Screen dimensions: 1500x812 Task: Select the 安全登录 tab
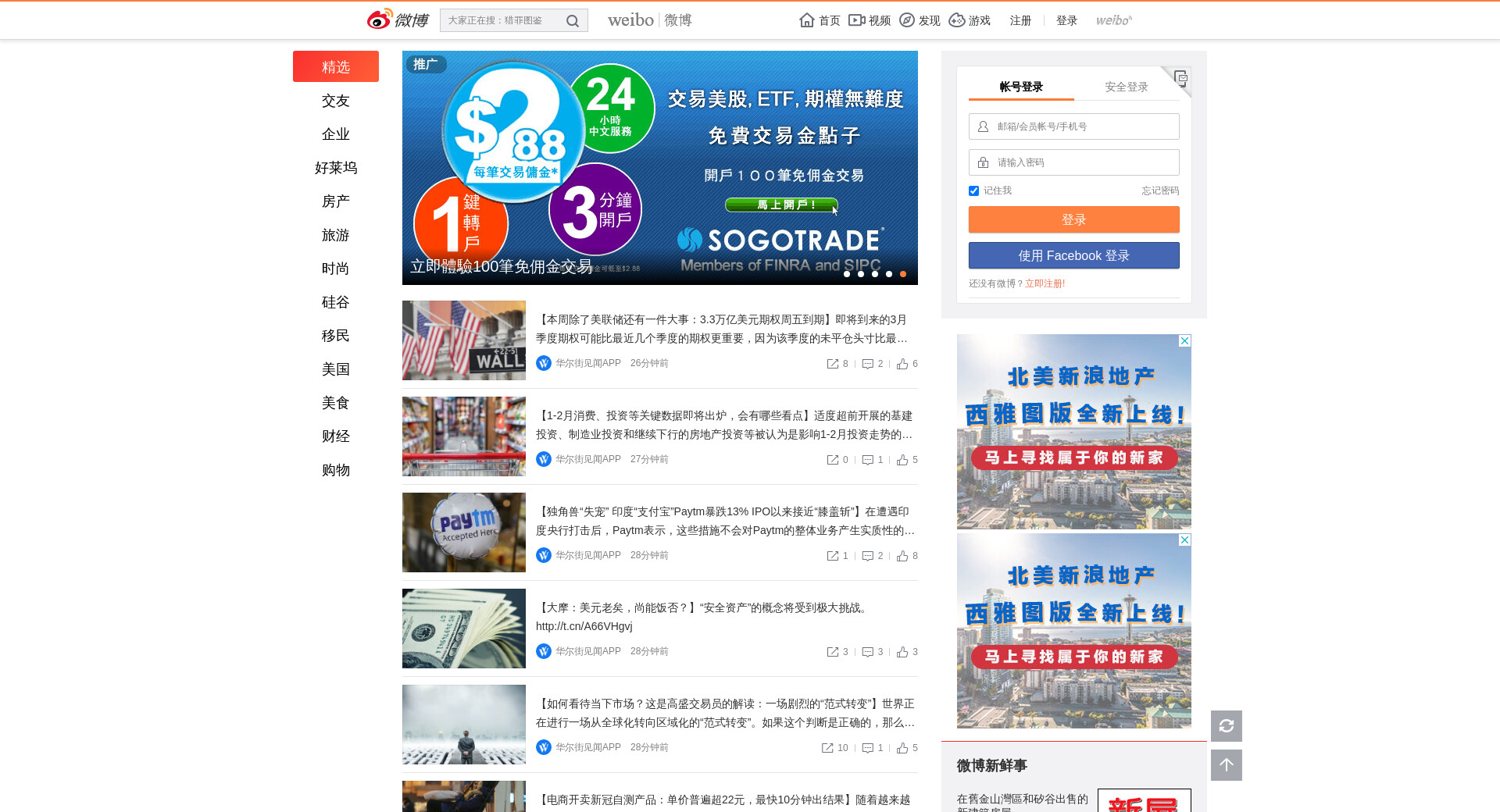click(x=1127, y=87)
